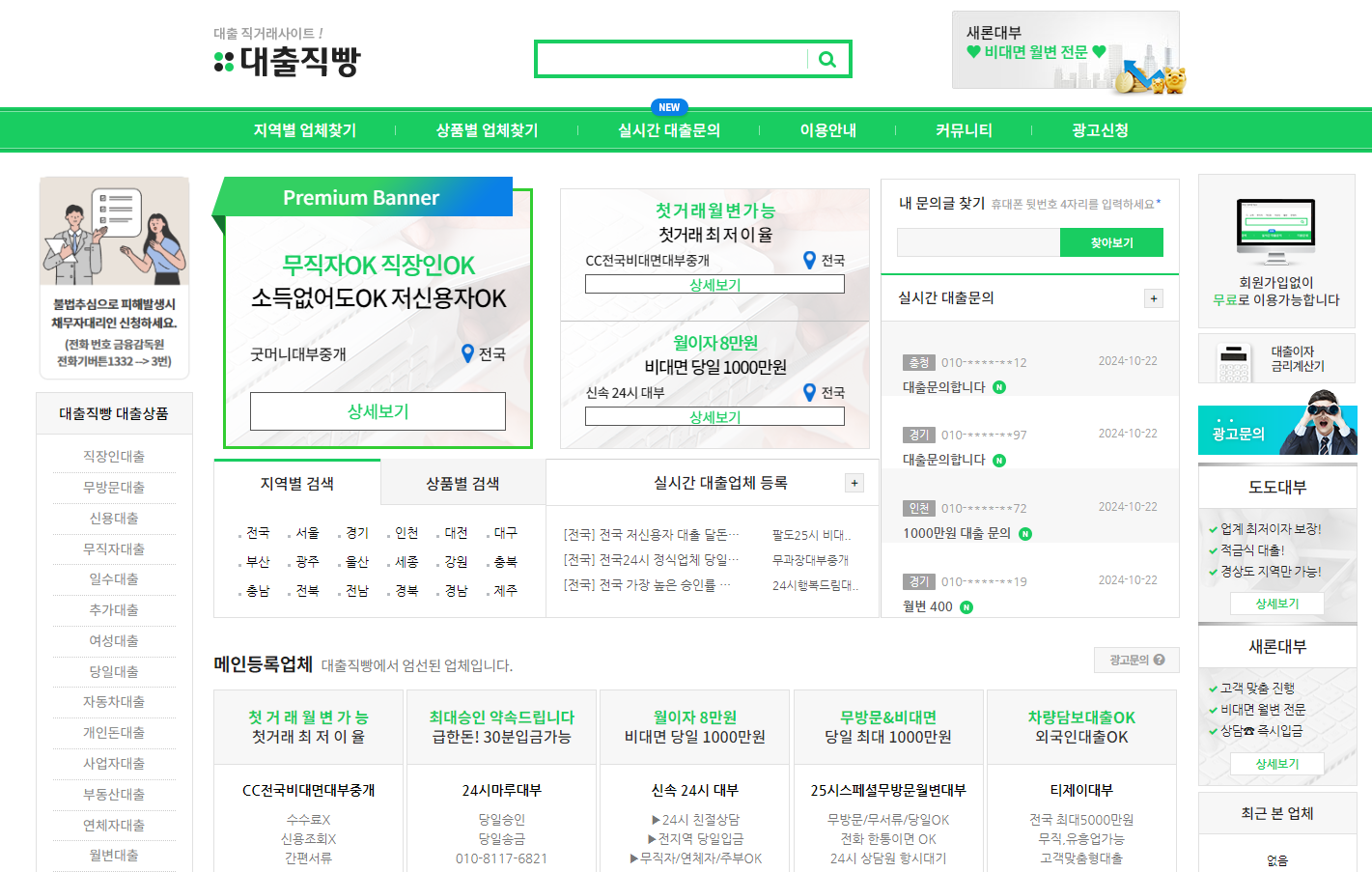
Task: Open the 커뮤니티 menu item
Action: pyautogui.click(x=962, y=128)
